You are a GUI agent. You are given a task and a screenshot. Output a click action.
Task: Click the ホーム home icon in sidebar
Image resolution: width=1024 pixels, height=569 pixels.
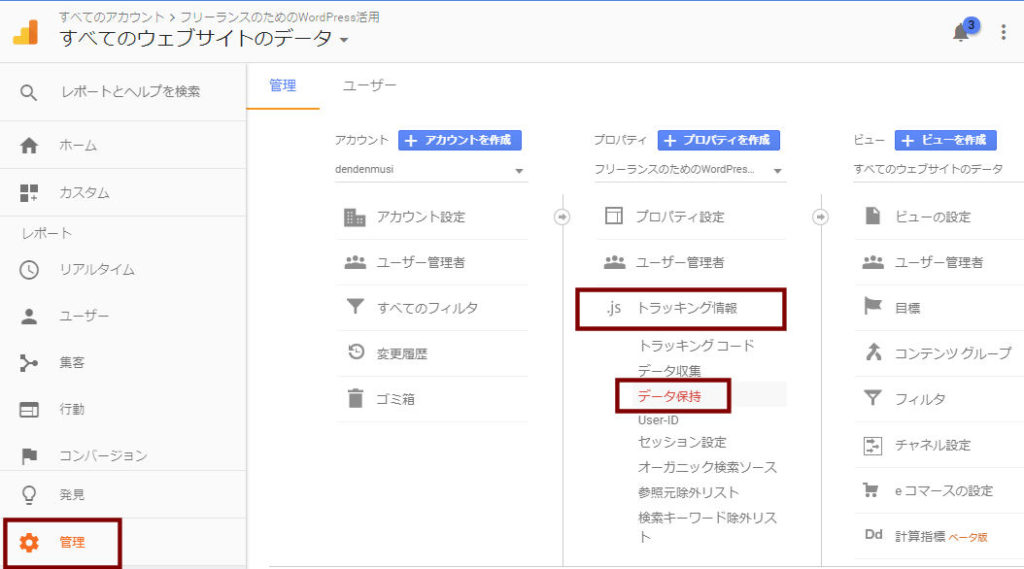coord(29,146)
